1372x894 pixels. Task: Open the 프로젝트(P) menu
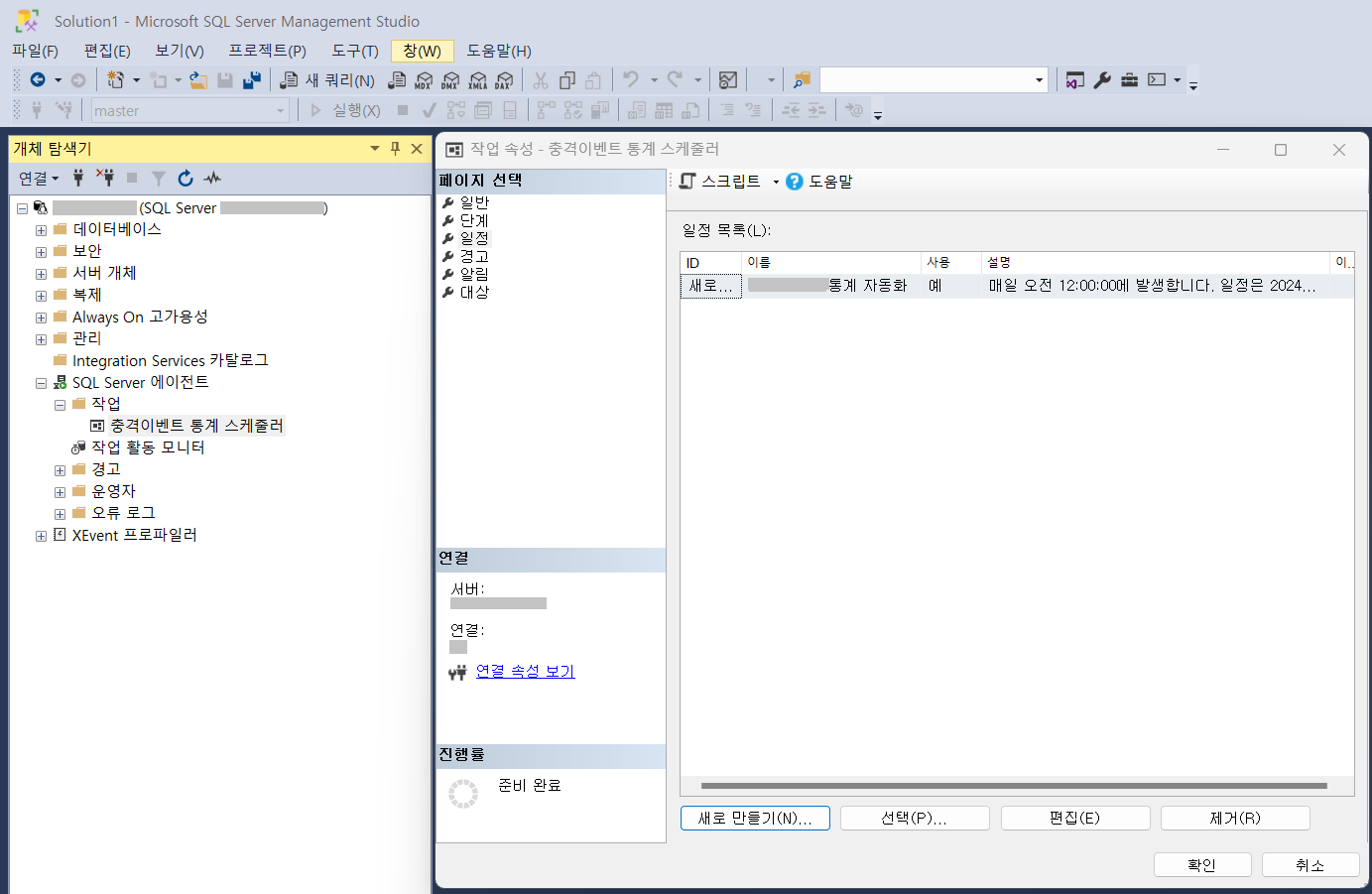pos(267,51)
